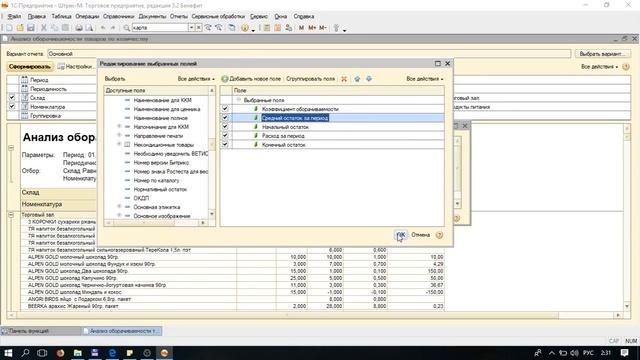Delete selected field with red X

coord(344,79)
